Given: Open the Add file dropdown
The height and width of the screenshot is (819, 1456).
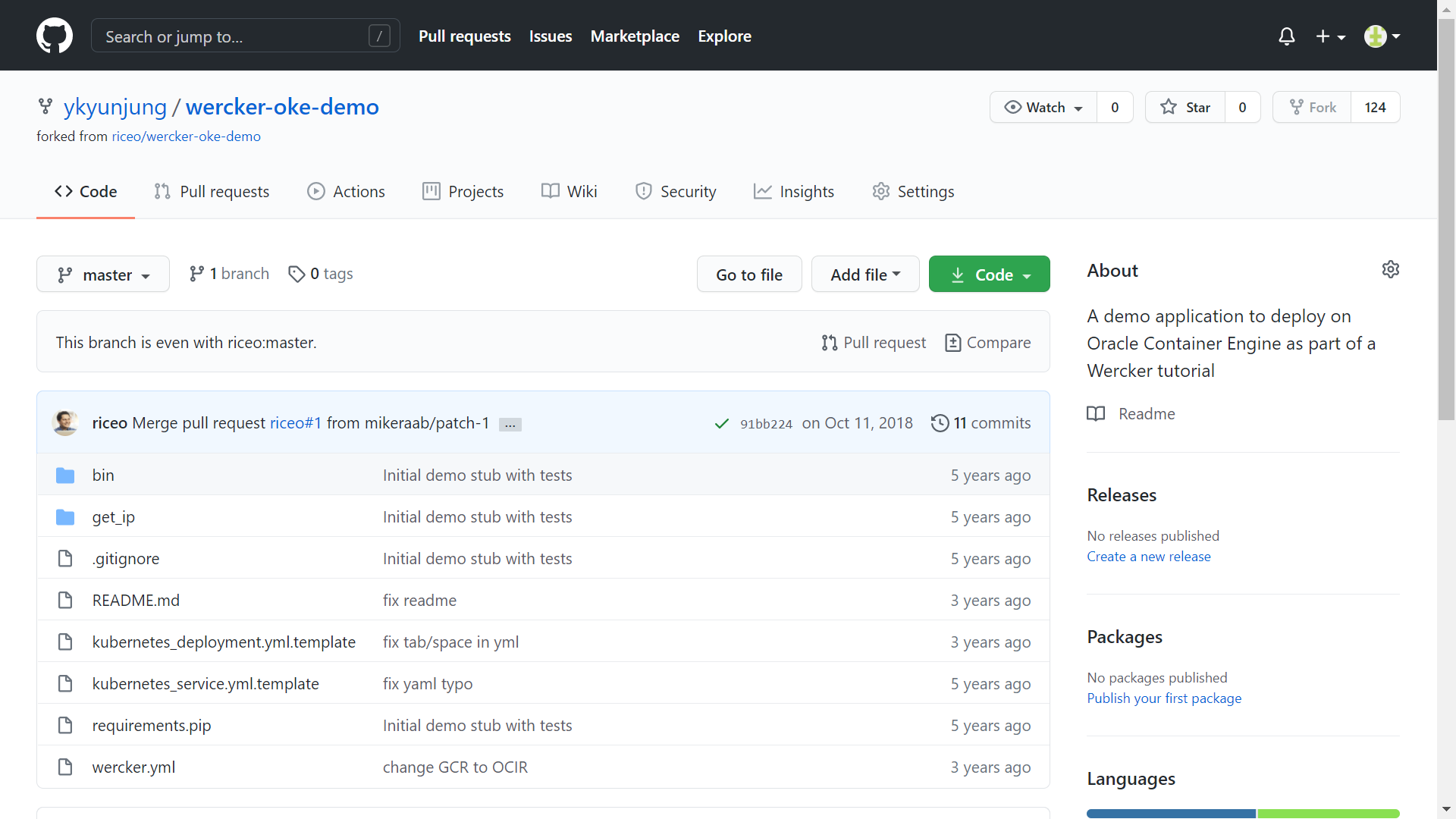Looking at the screenshot, I should point(864,275).
